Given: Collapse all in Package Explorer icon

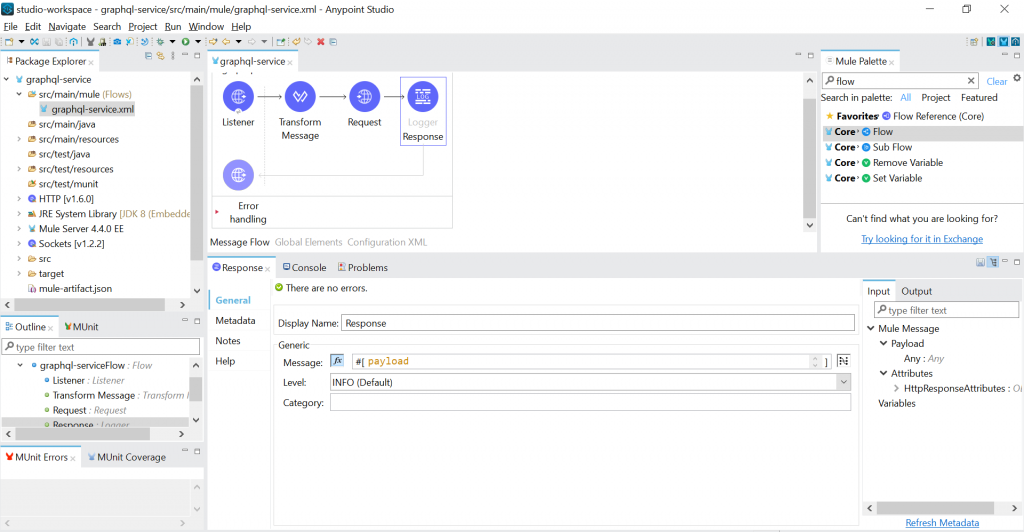Looking at the screenshot, I should click(148, 55).
